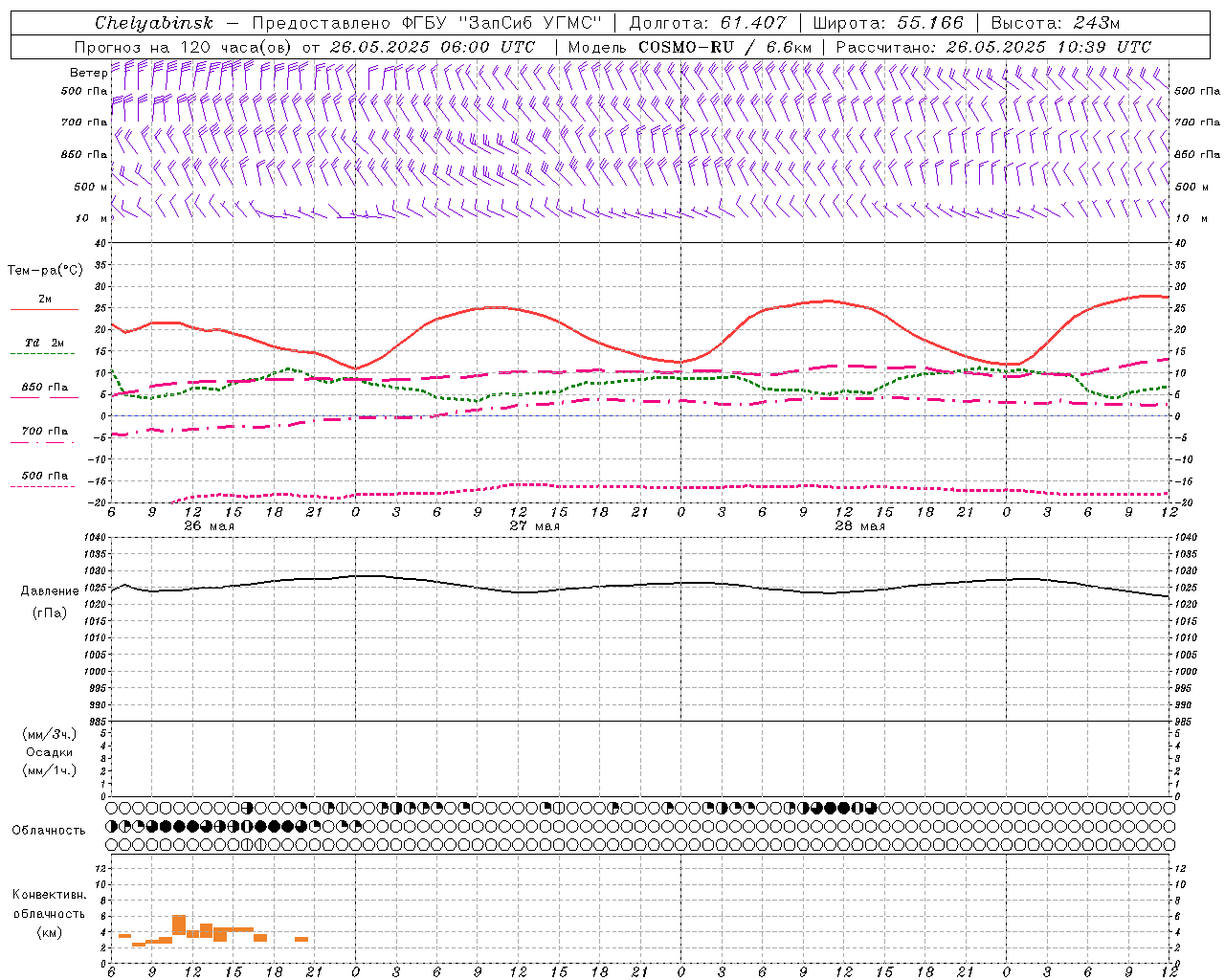
Task: Click the 700 гПа legend entry in temperature panel
Action: pos(45,432)
